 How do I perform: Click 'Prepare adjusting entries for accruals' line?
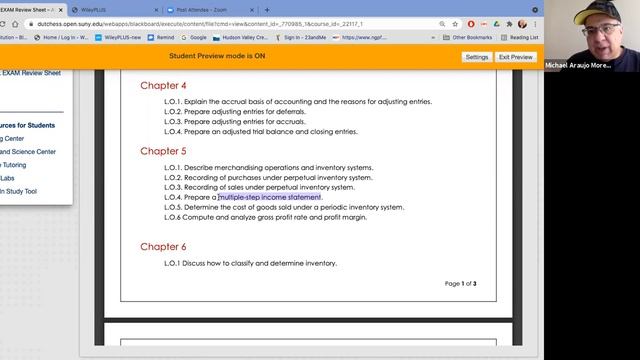(235, 122)
